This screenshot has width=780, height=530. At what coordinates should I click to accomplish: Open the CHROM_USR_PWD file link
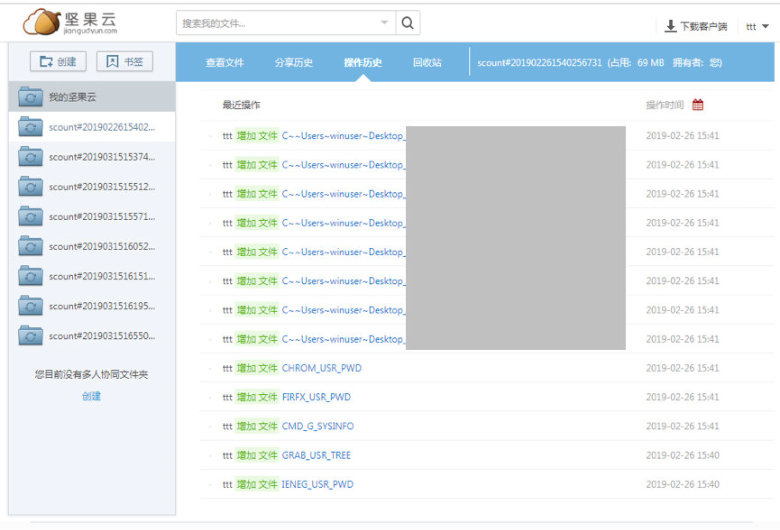(x=321, y=368)
